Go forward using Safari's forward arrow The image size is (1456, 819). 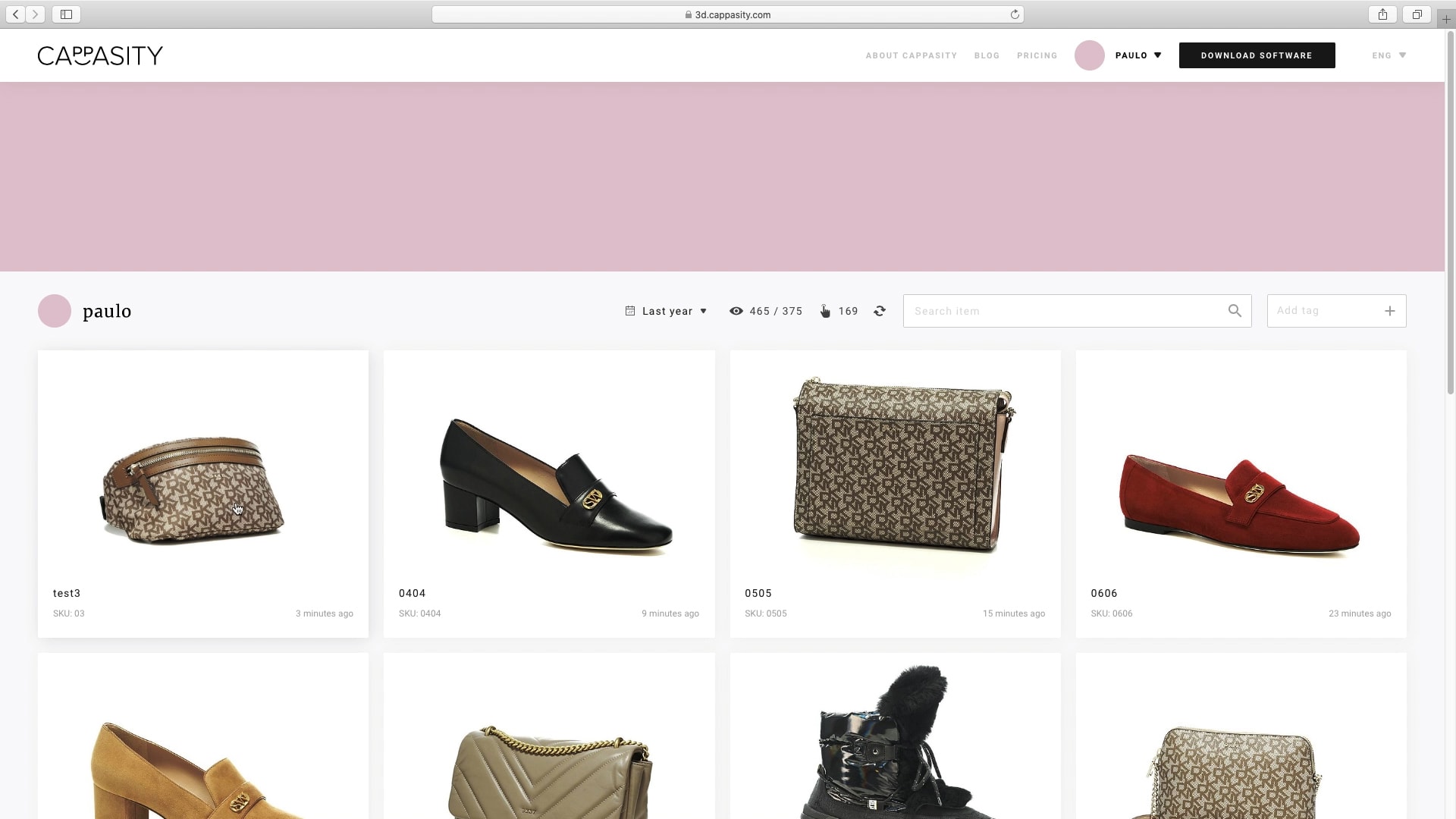pos(35,14)
